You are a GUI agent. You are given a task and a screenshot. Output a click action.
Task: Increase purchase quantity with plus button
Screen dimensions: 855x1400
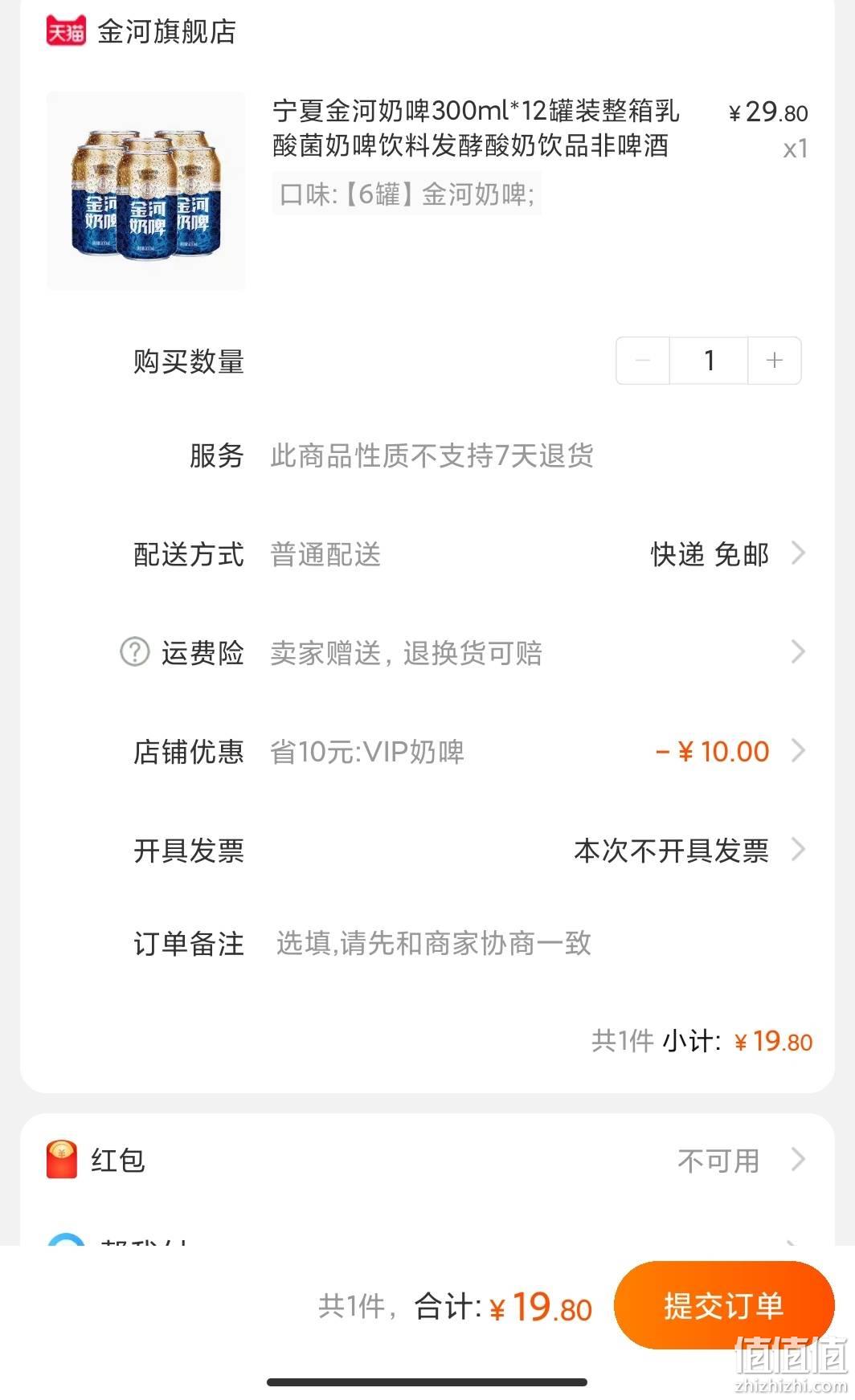point(775,361)
